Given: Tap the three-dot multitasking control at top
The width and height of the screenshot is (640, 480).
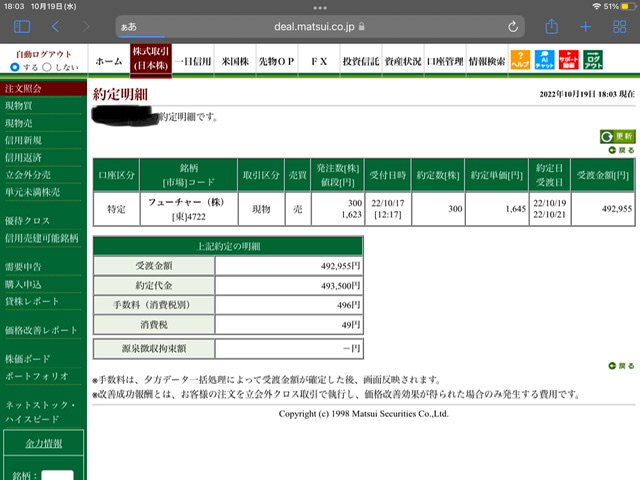Looking at the screenshot, I should tap(320, 8).
